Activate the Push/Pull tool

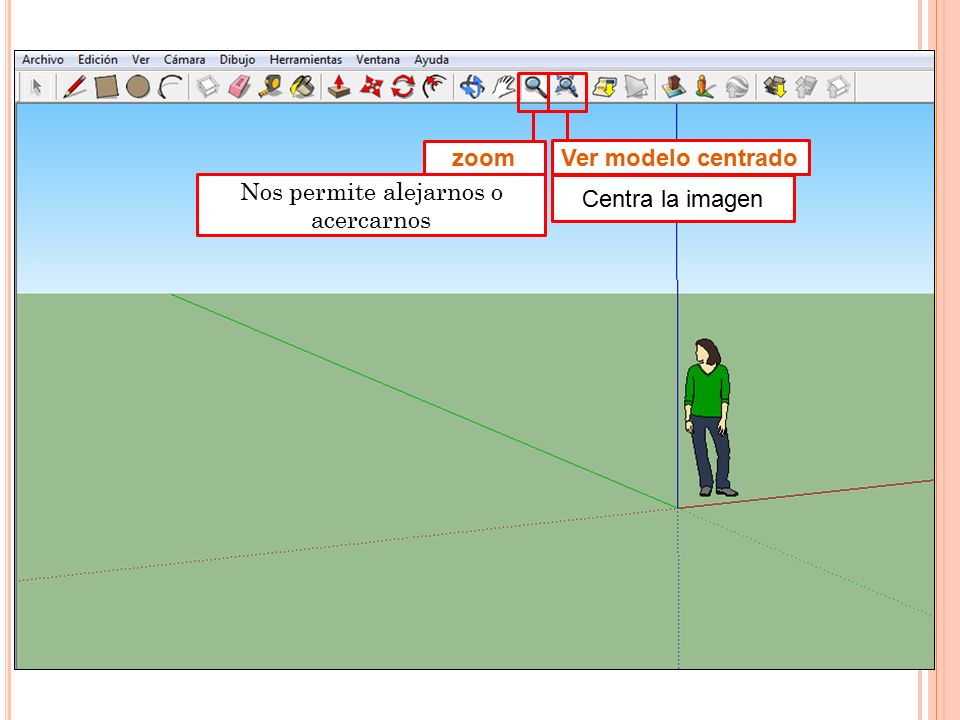click(339, 87)
